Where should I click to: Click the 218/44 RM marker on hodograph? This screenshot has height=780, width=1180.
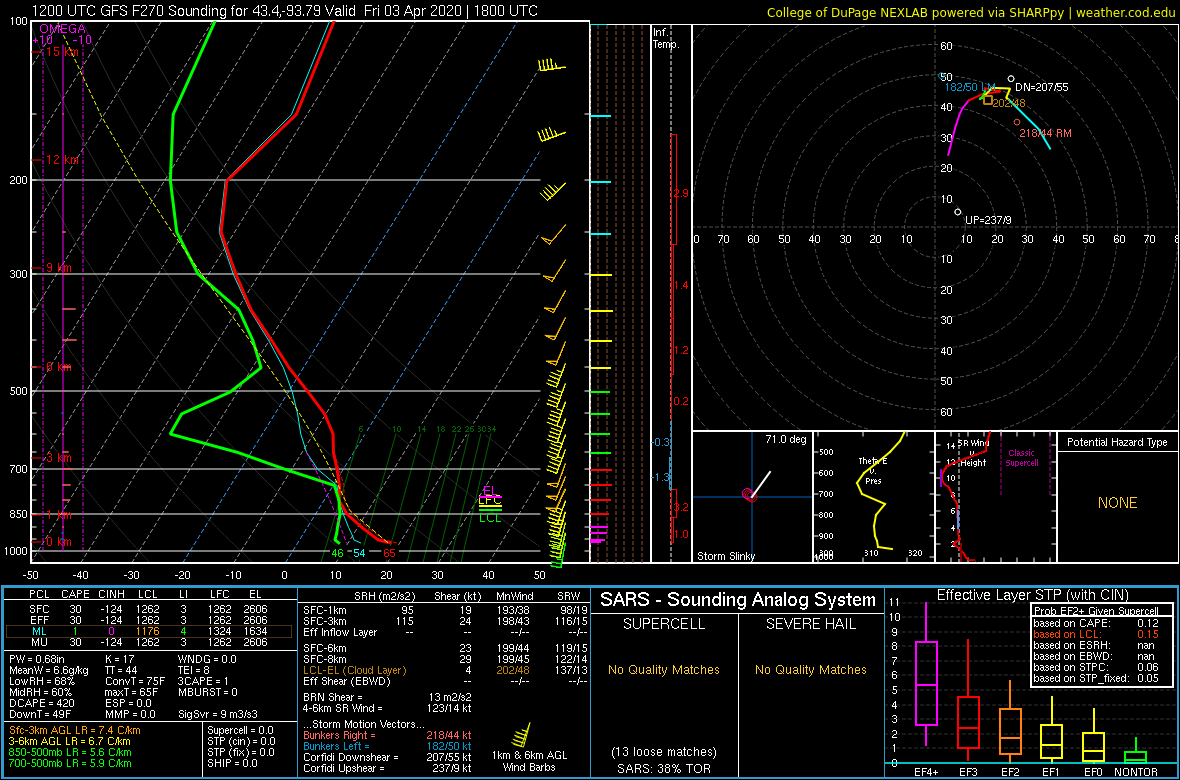pos(1017,122)
